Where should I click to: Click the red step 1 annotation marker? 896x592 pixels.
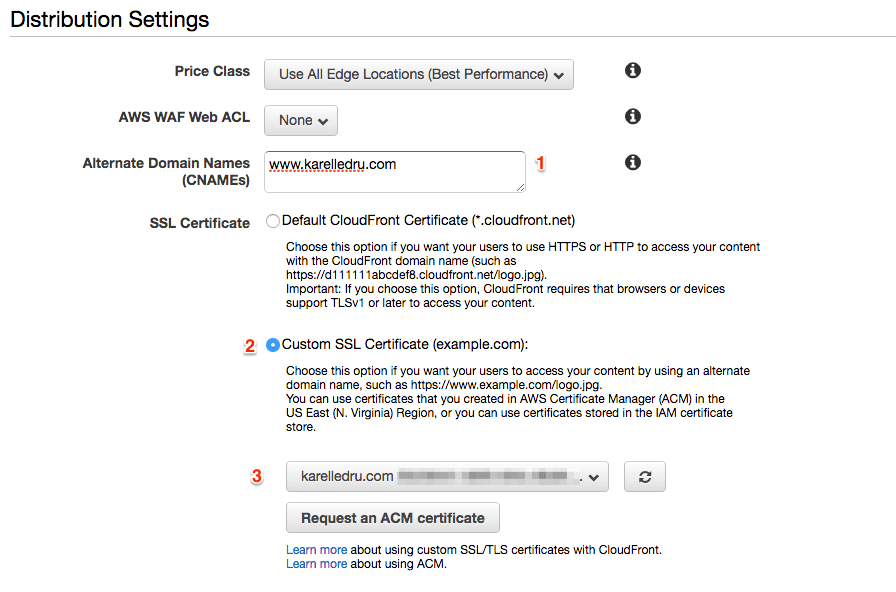point(541,163)
